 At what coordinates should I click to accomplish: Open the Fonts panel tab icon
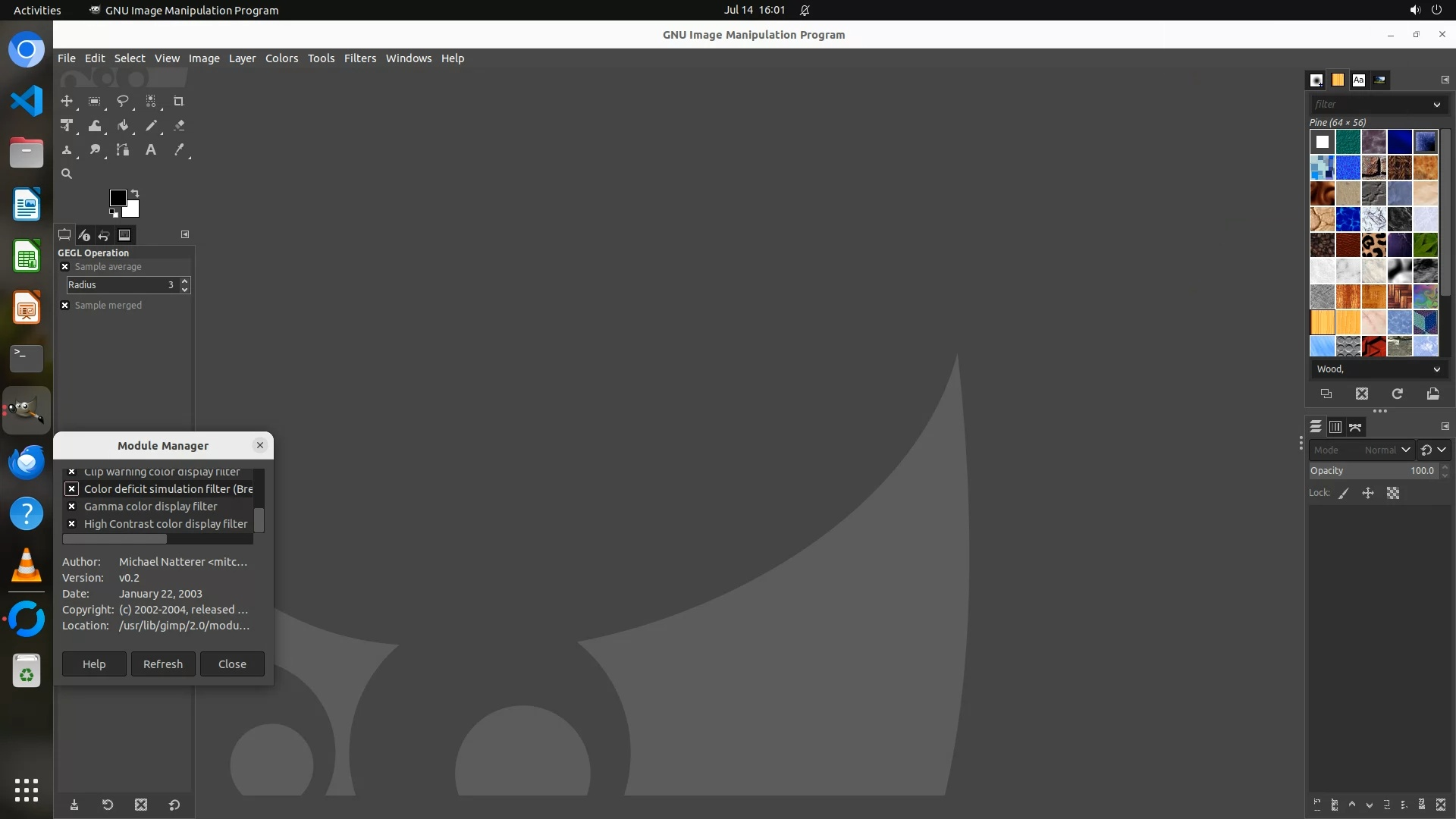pyautogui.click(x=1358, y=80)
